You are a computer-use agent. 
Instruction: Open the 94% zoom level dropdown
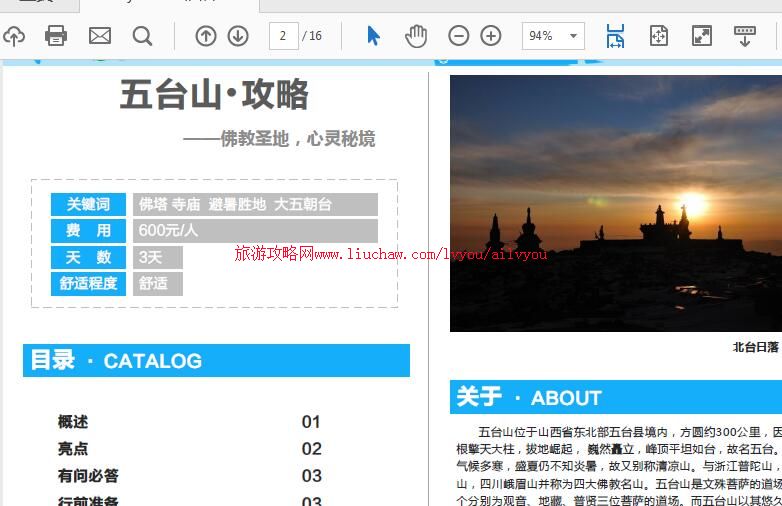[x=553, y=37]
